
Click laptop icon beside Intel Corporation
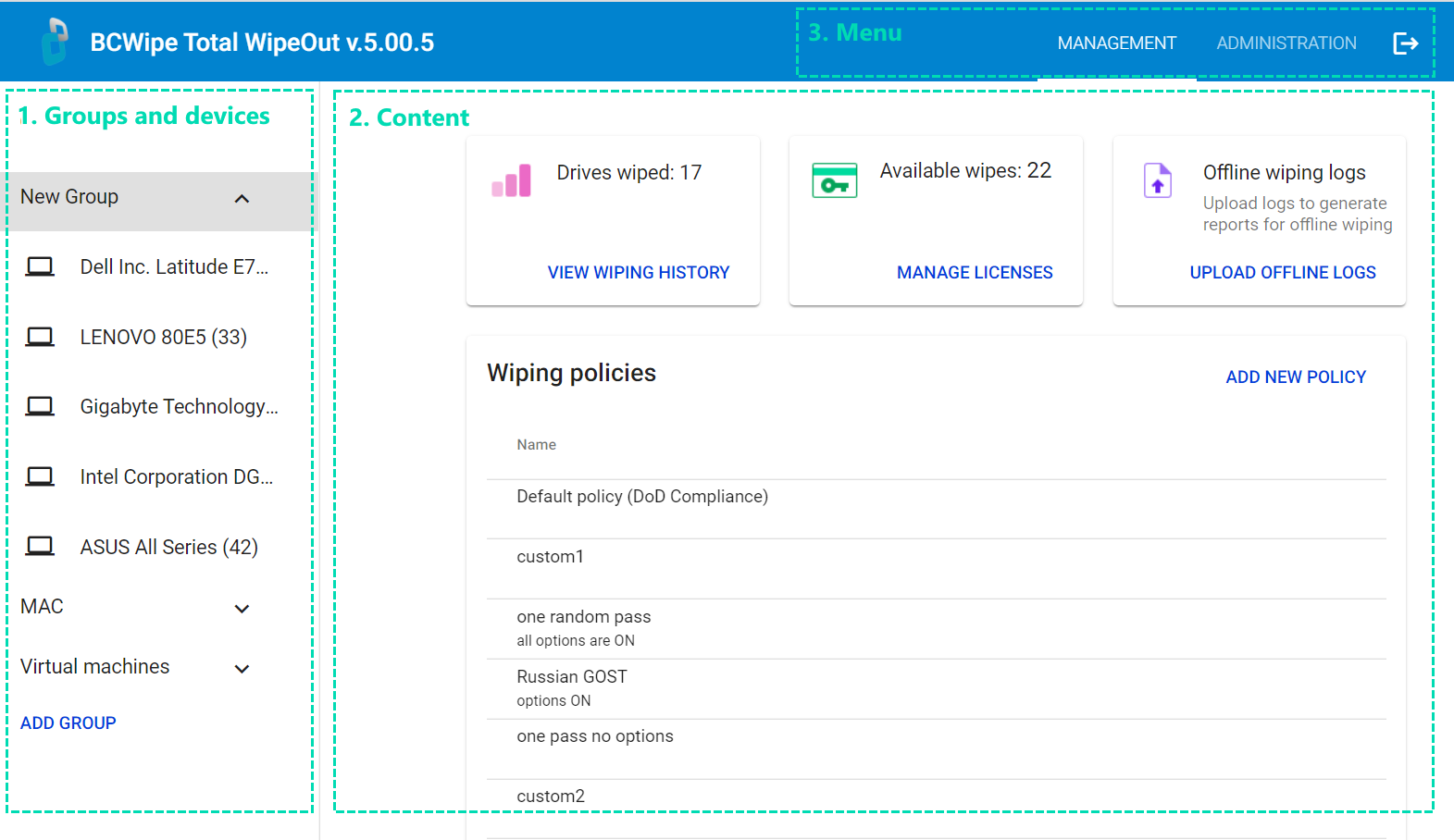(40, 476)
